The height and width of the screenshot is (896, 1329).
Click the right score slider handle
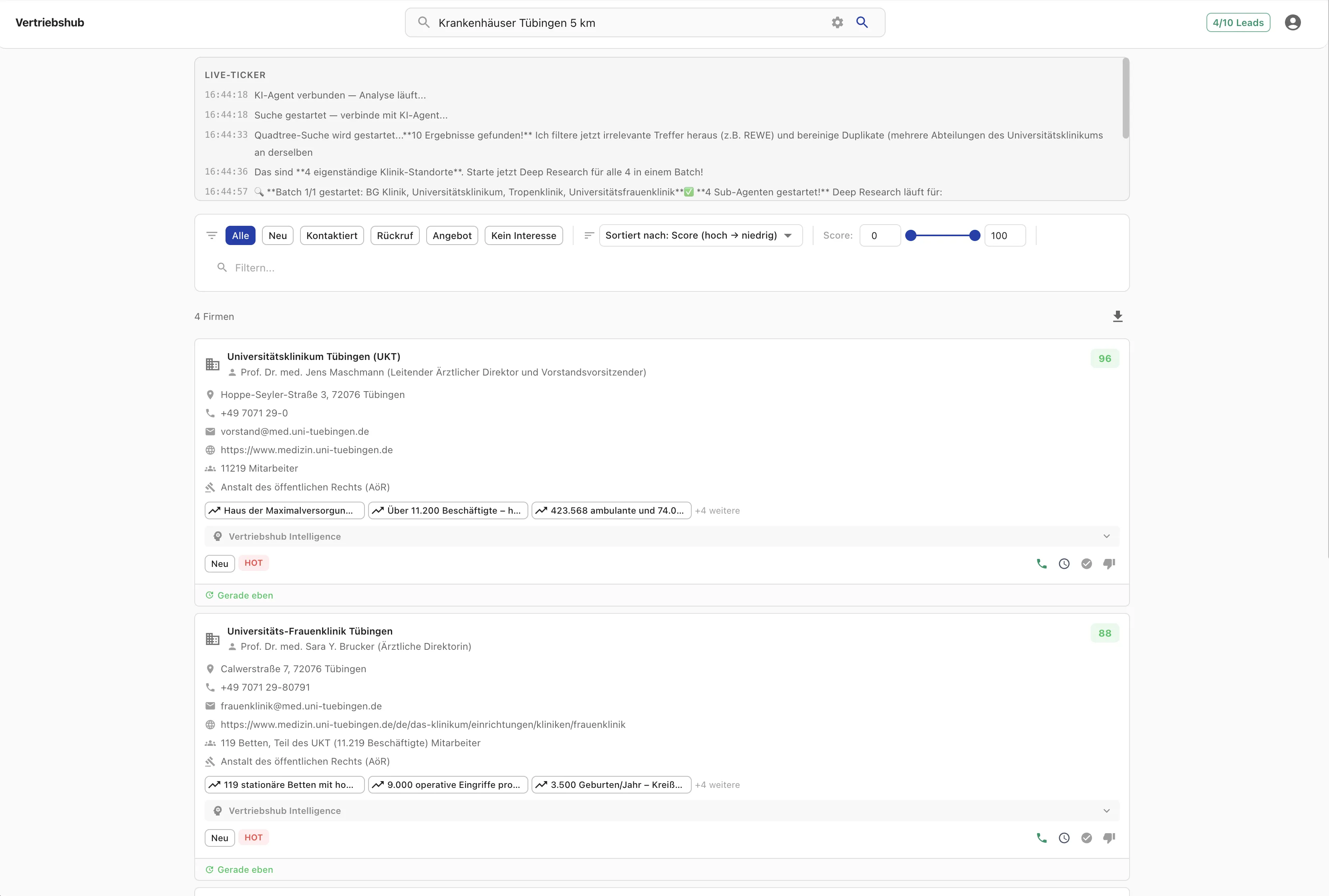975,235
